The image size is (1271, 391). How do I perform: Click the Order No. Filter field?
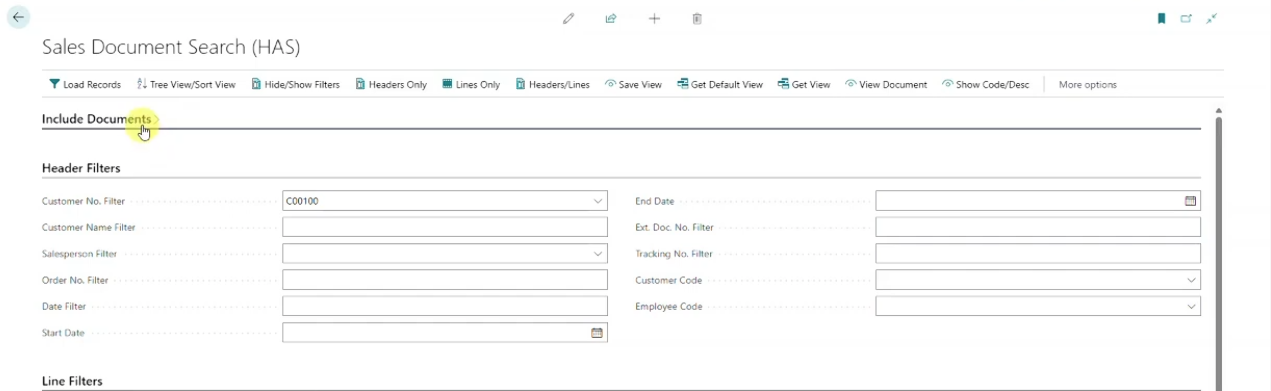pos(445,280)
